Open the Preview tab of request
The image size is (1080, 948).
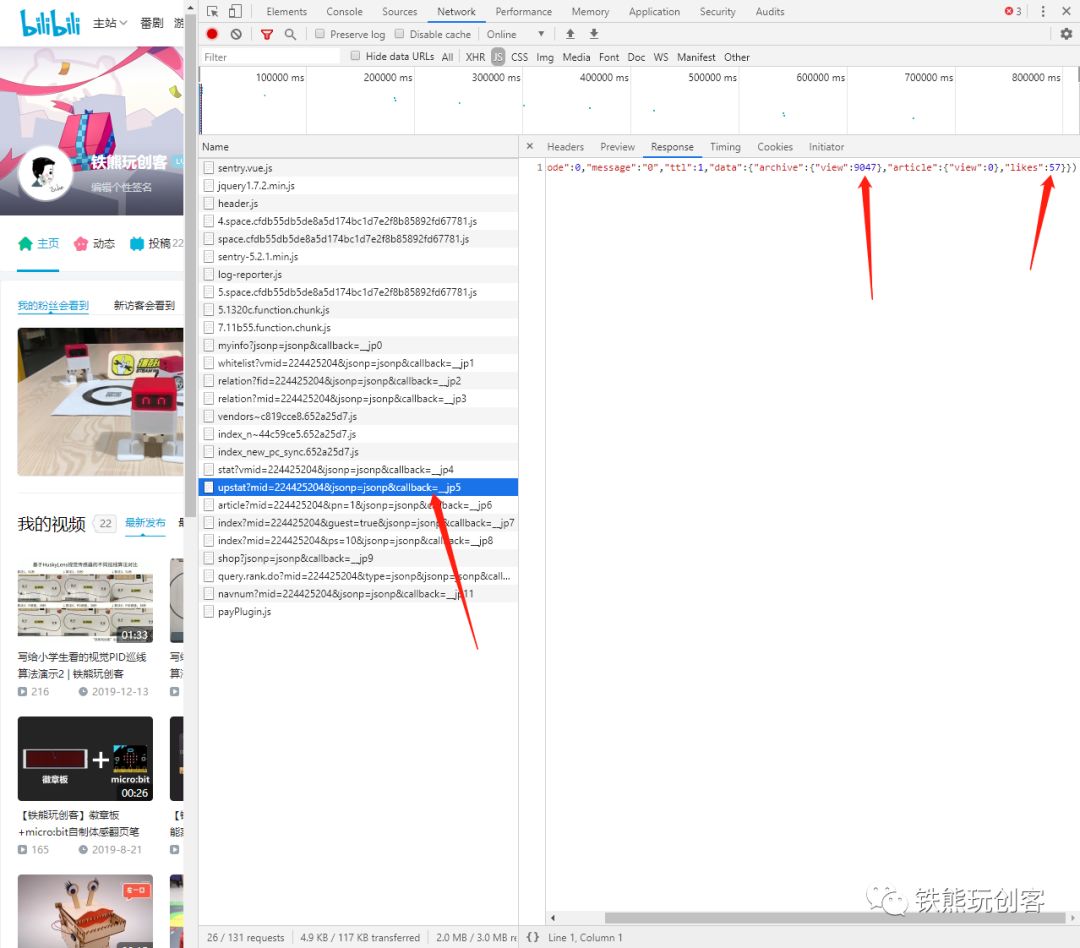point(617,147)
